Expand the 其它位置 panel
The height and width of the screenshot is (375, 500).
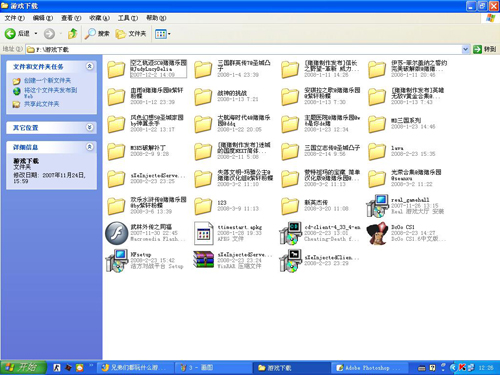(89, 127)
